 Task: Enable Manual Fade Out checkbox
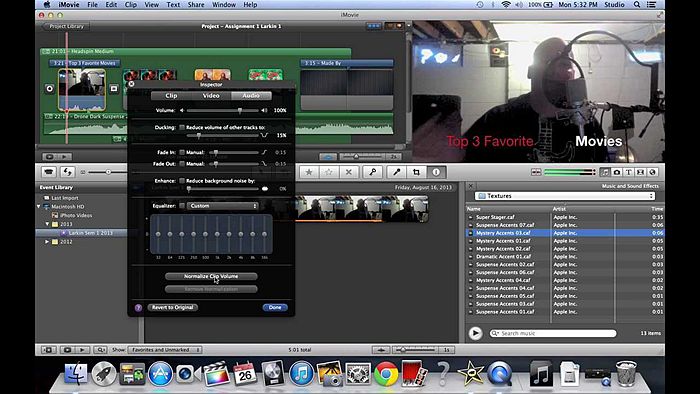(x=182, y=164)
